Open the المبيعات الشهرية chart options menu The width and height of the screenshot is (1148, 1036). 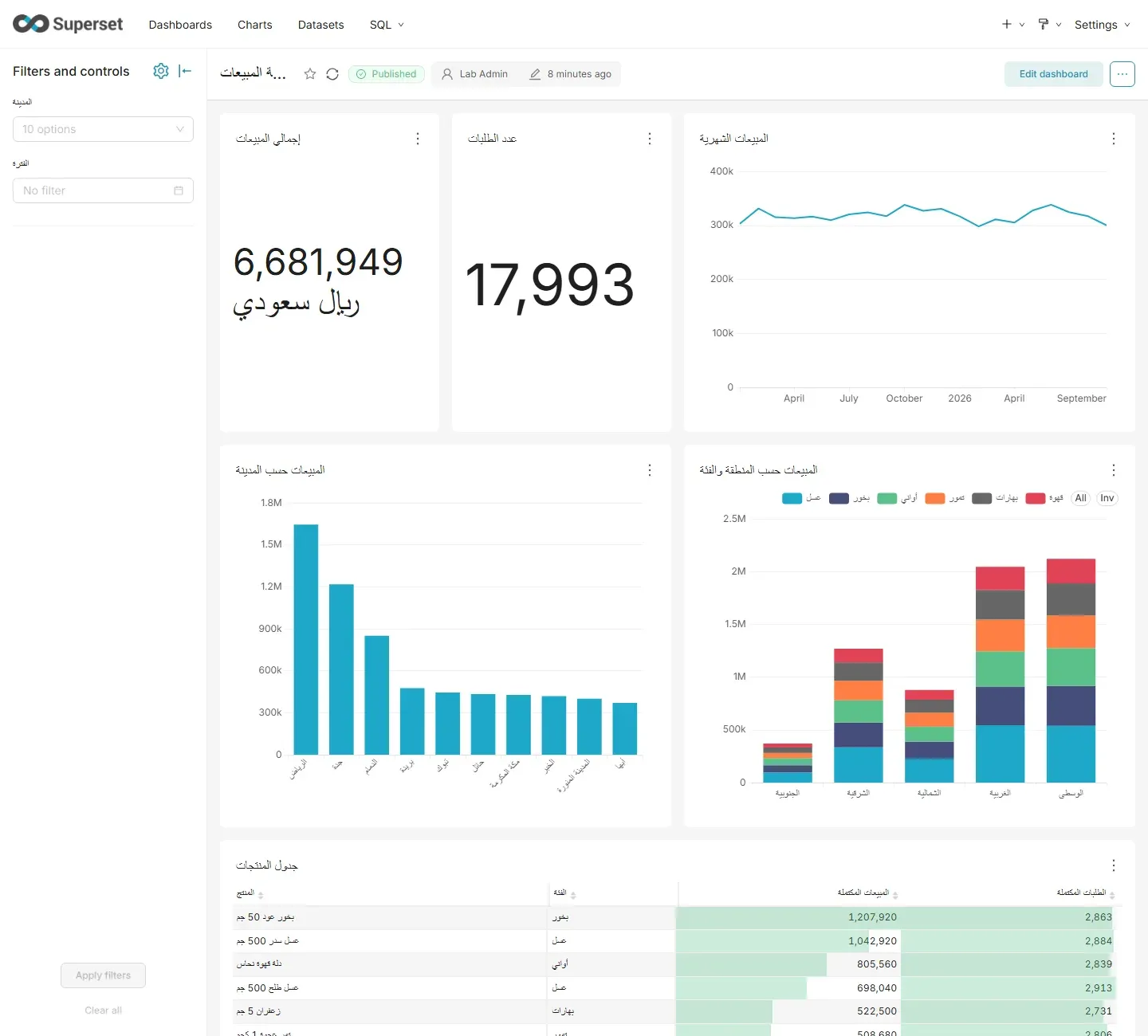coord(1114,139)
